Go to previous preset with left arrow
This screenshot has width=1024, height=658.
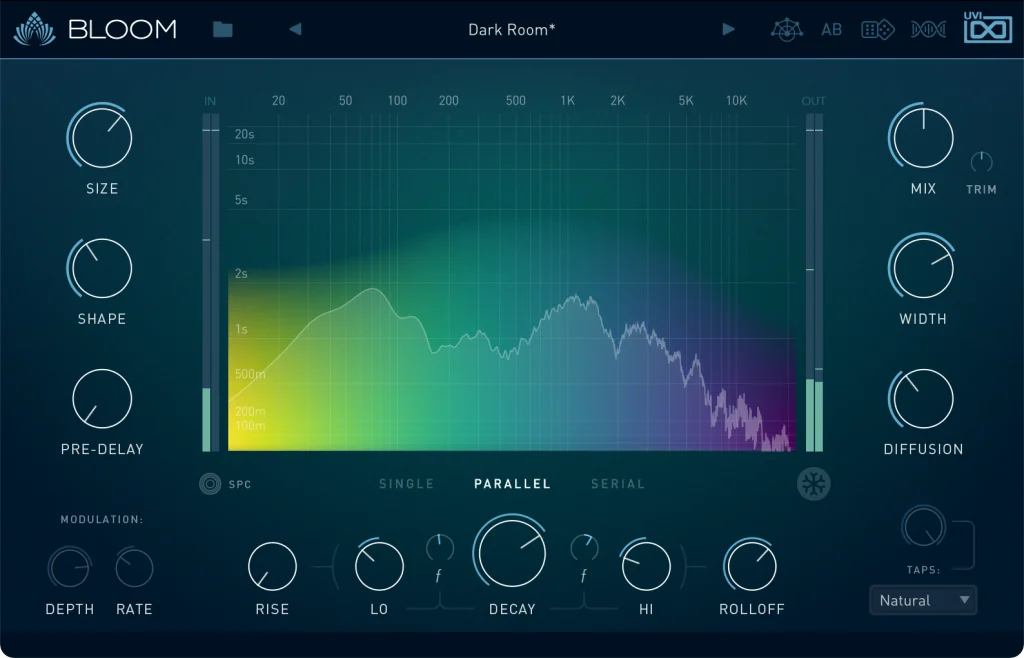pyautogui.click(x=295, y=30)
